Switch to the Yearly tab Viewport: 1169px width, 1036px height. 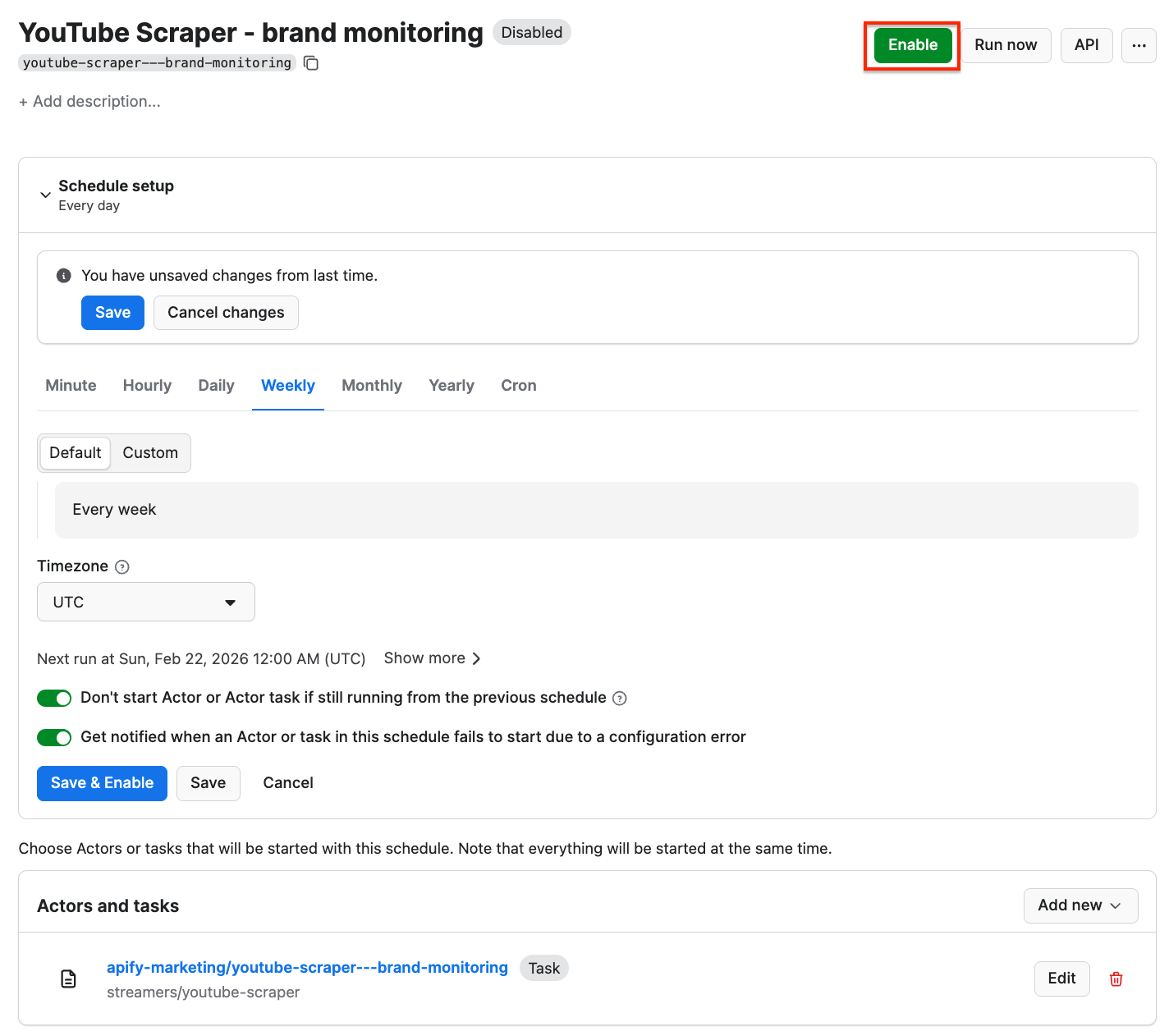[x=452, y=386]
